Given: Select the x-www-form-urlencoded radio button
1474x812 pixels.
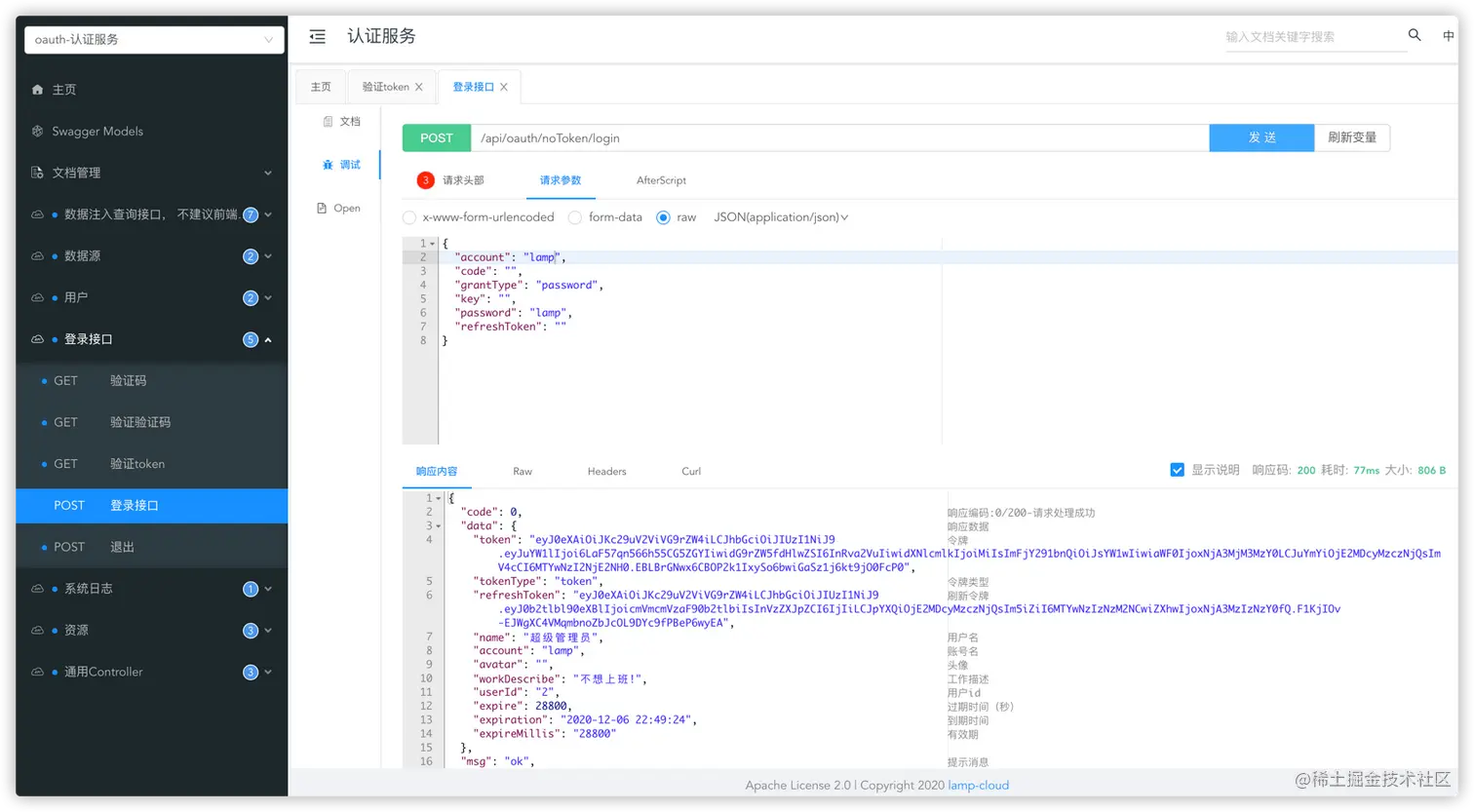Looking at the screenshot, I should click(409, 217).
